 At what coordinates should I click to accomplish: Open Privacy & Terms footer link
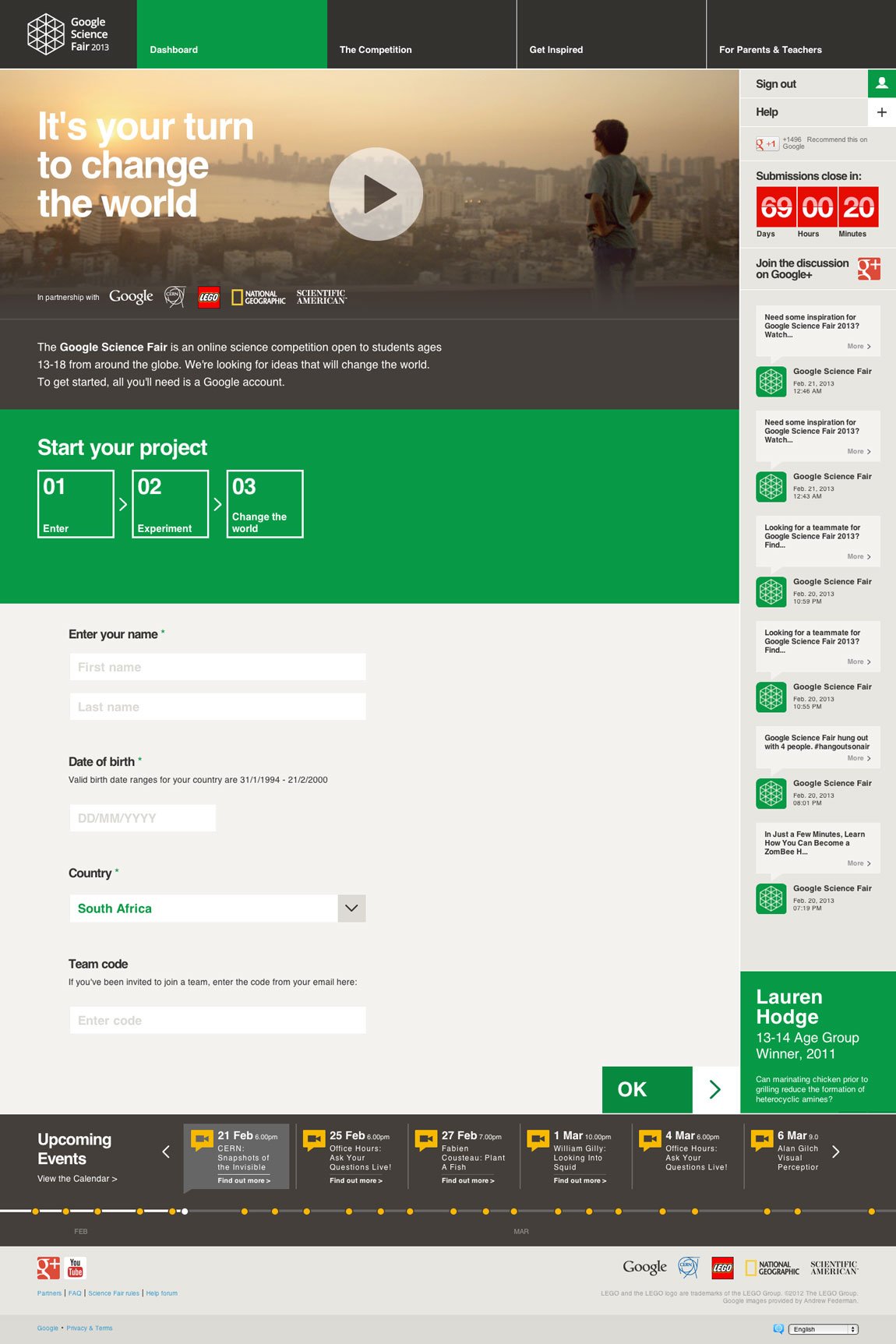(90, 1328)
